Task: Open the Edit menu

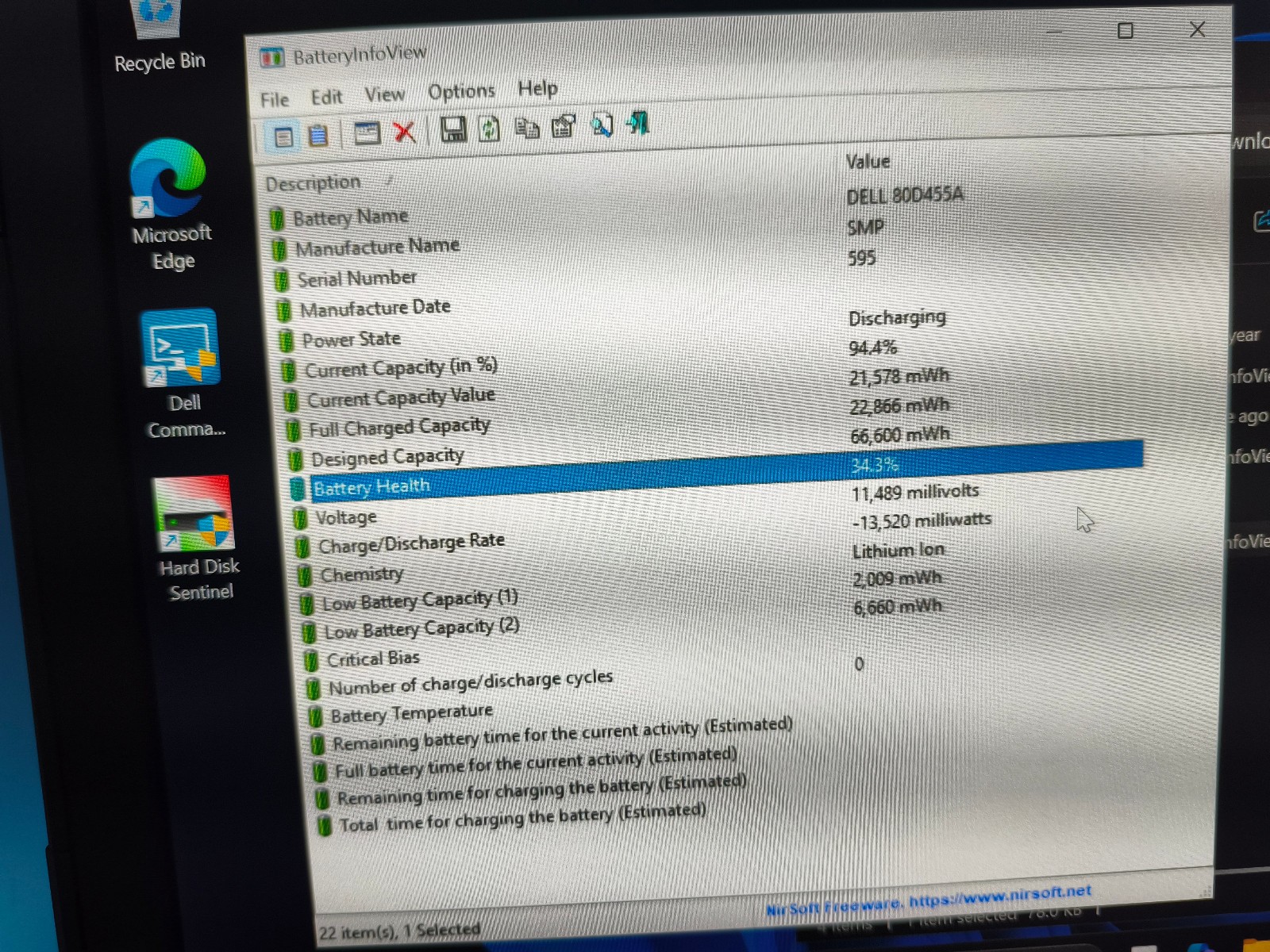Action: (326, 98)
